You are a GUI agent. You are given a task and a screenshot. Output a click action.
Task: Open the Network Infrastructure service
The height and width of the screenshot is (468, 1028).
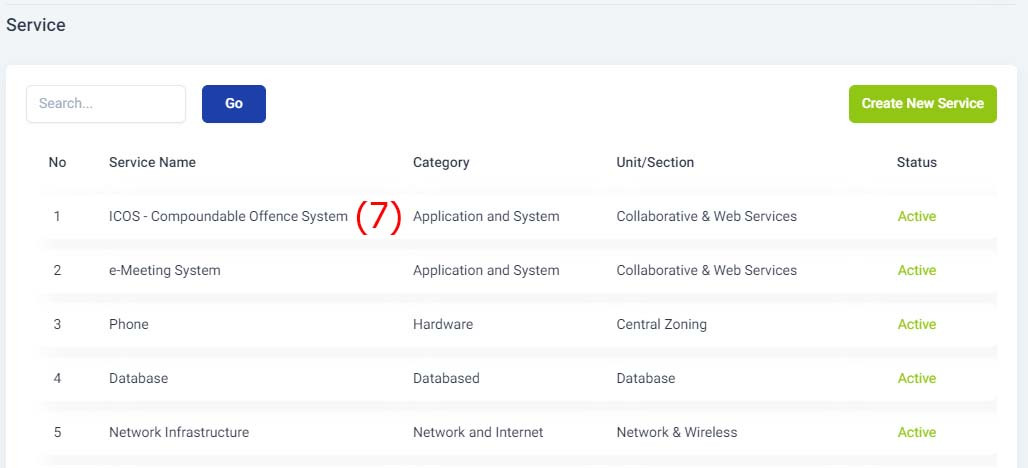179,433
